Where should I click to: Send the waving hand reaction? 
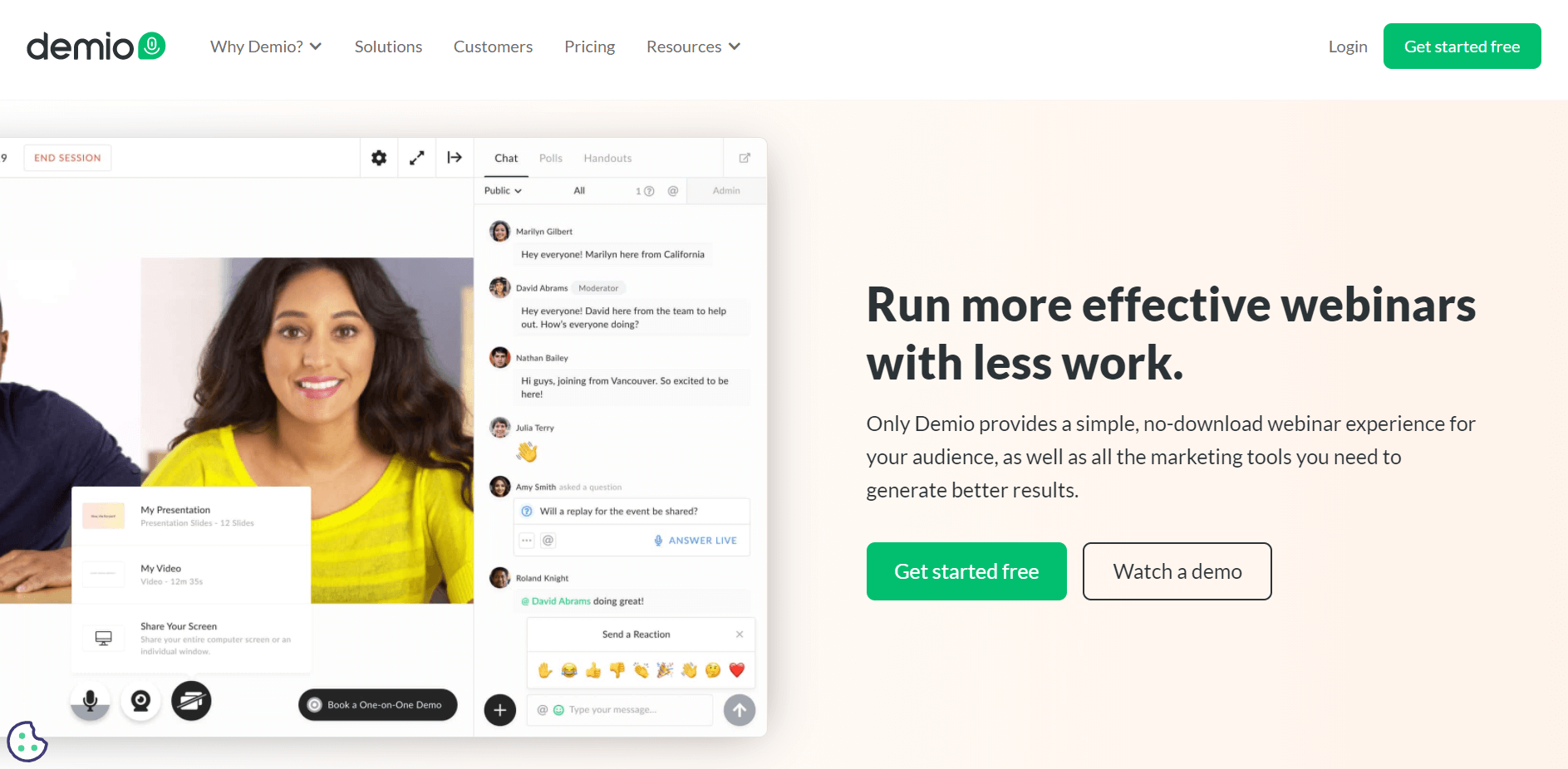[689, 670]
